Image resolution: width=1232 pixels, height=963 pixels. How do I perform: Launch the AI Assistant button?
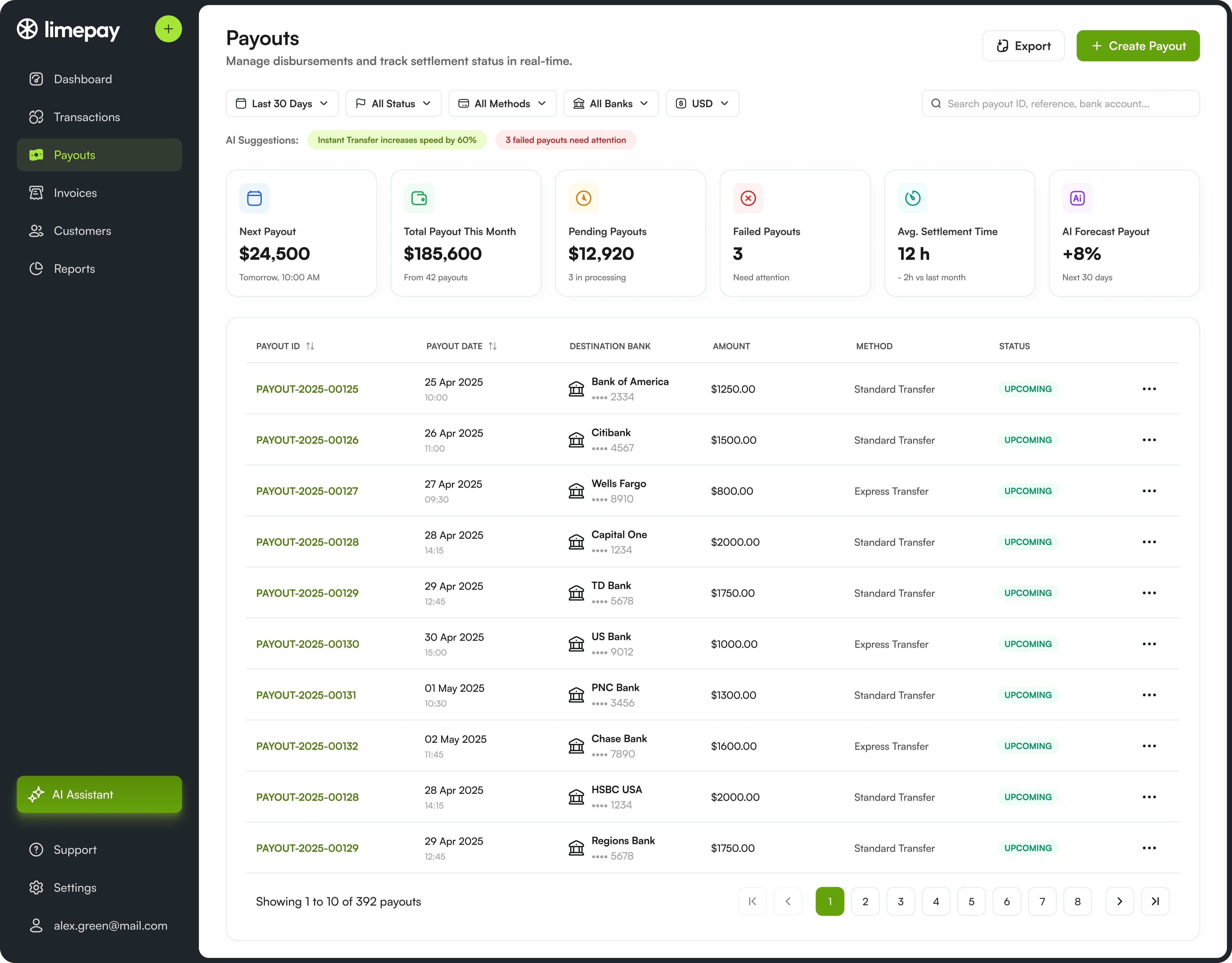[x=99, y=794]
